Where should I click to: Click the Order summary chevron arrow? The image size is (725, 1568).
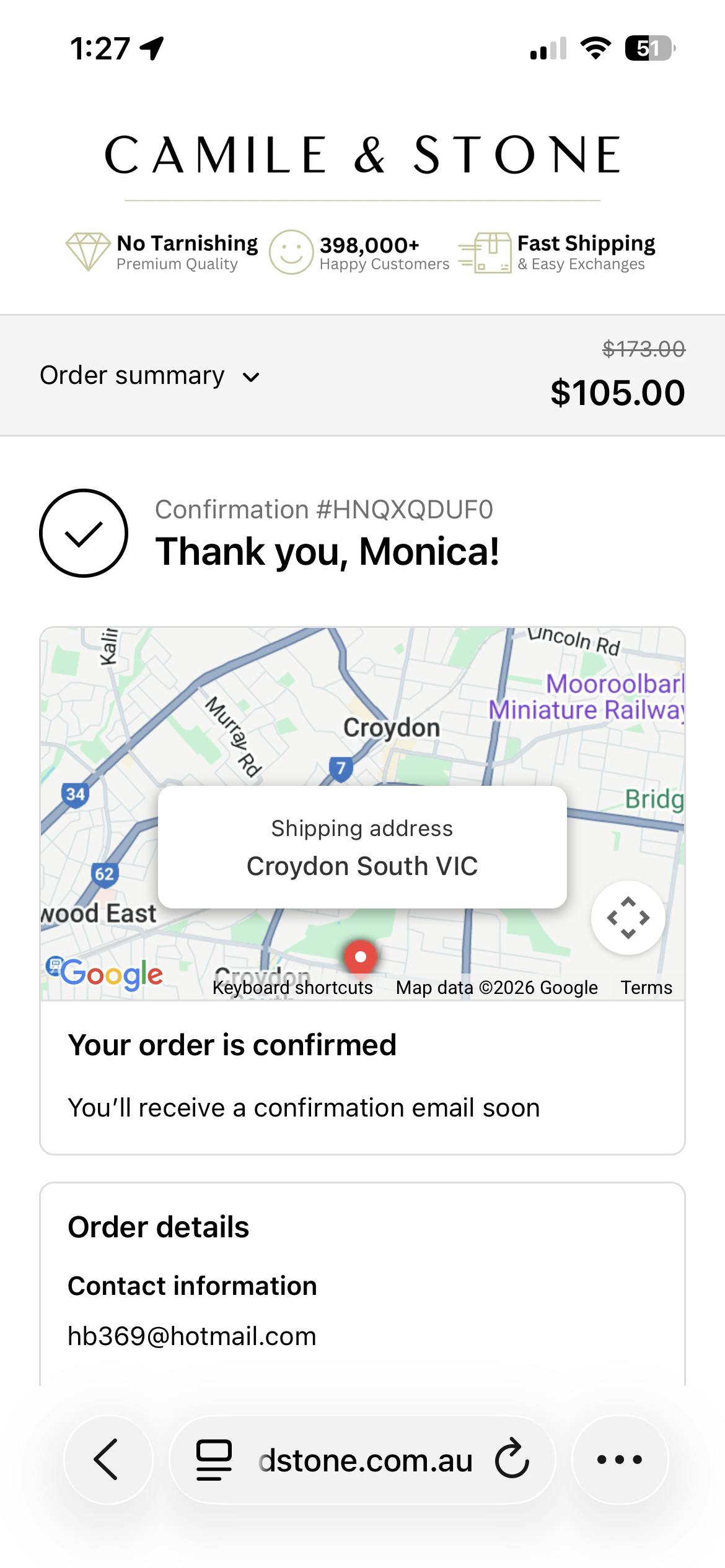point(251,377)
